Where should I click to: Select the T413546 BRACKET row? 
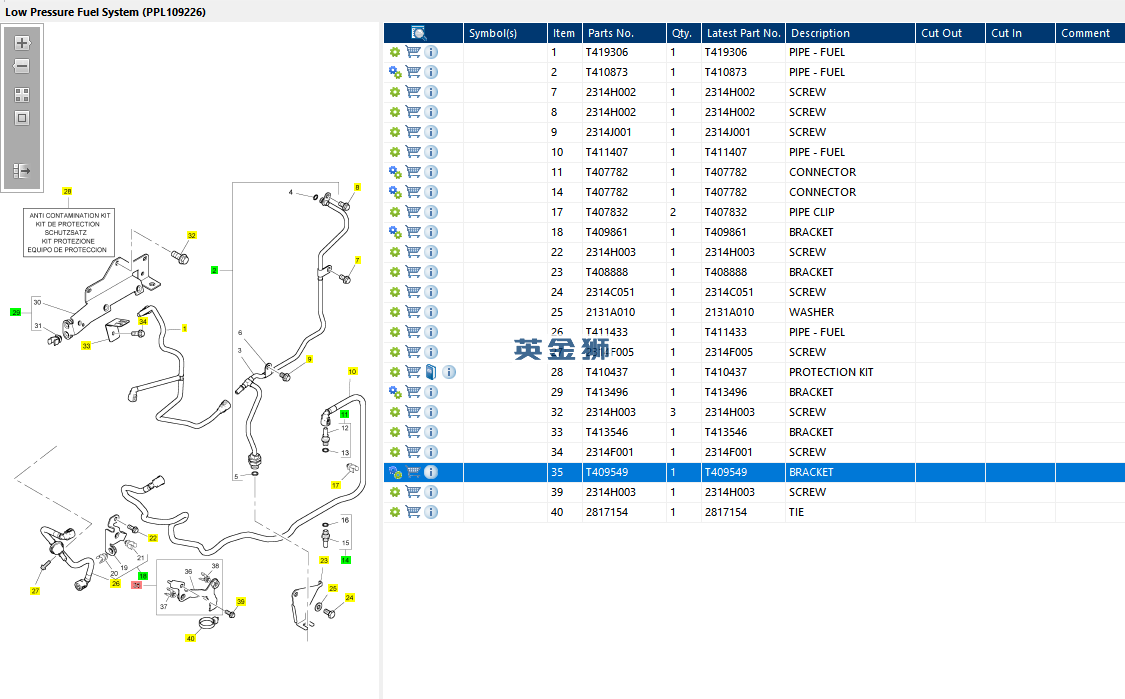click(x=754, y=432)
